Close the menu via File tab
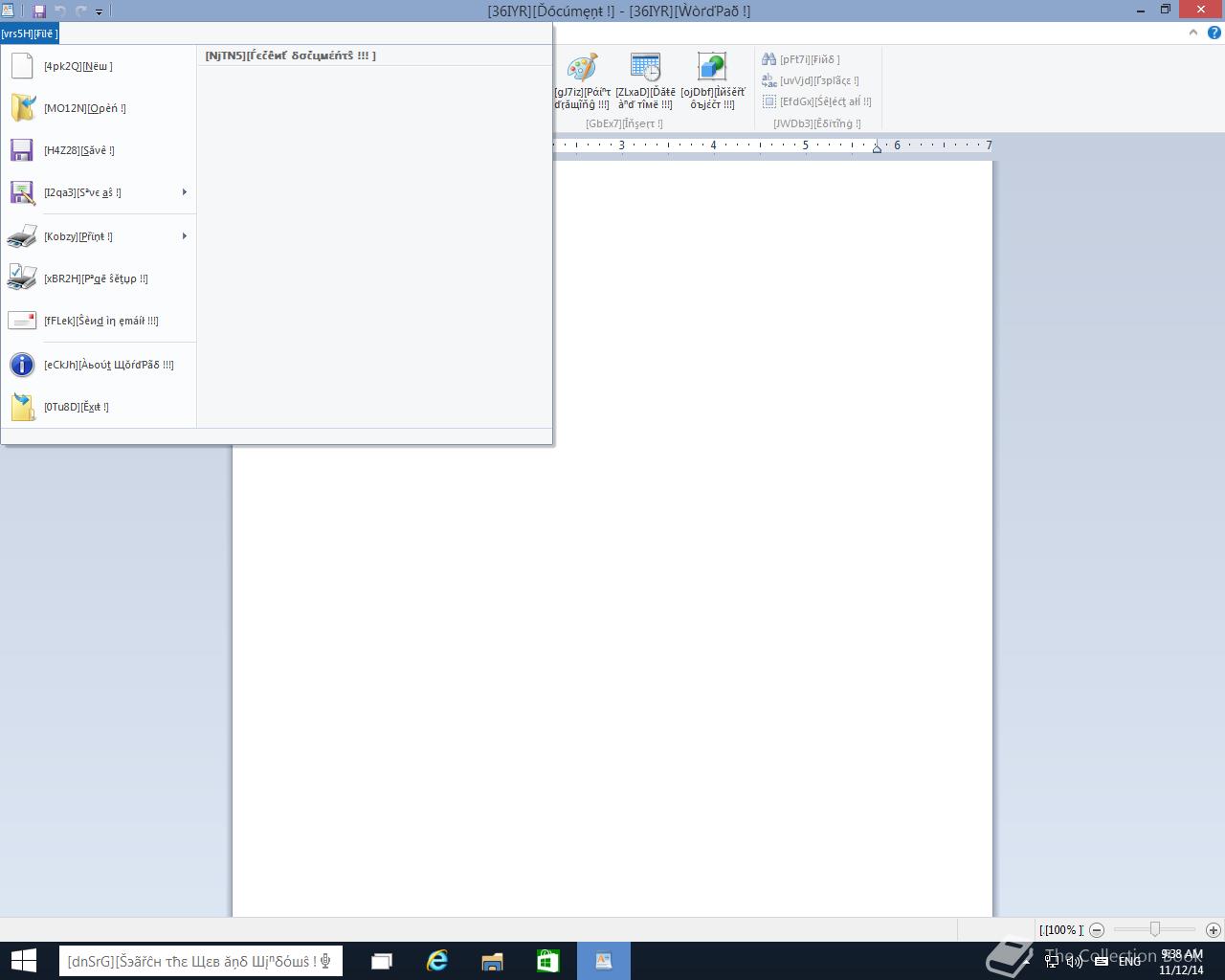Screen dimensions: 1225x980 (30, 33)
